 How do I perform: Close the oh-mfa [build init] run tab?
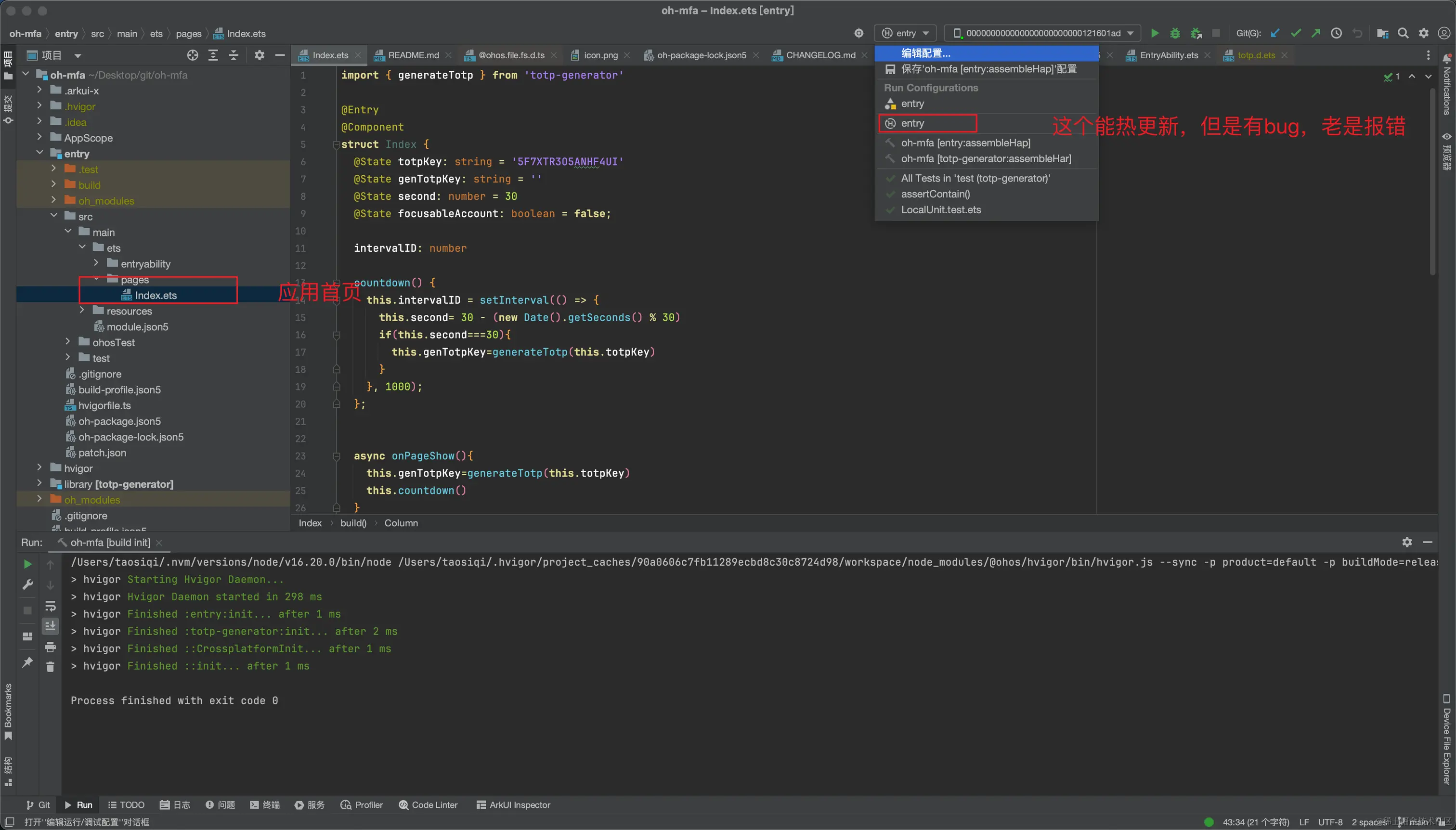159,543
